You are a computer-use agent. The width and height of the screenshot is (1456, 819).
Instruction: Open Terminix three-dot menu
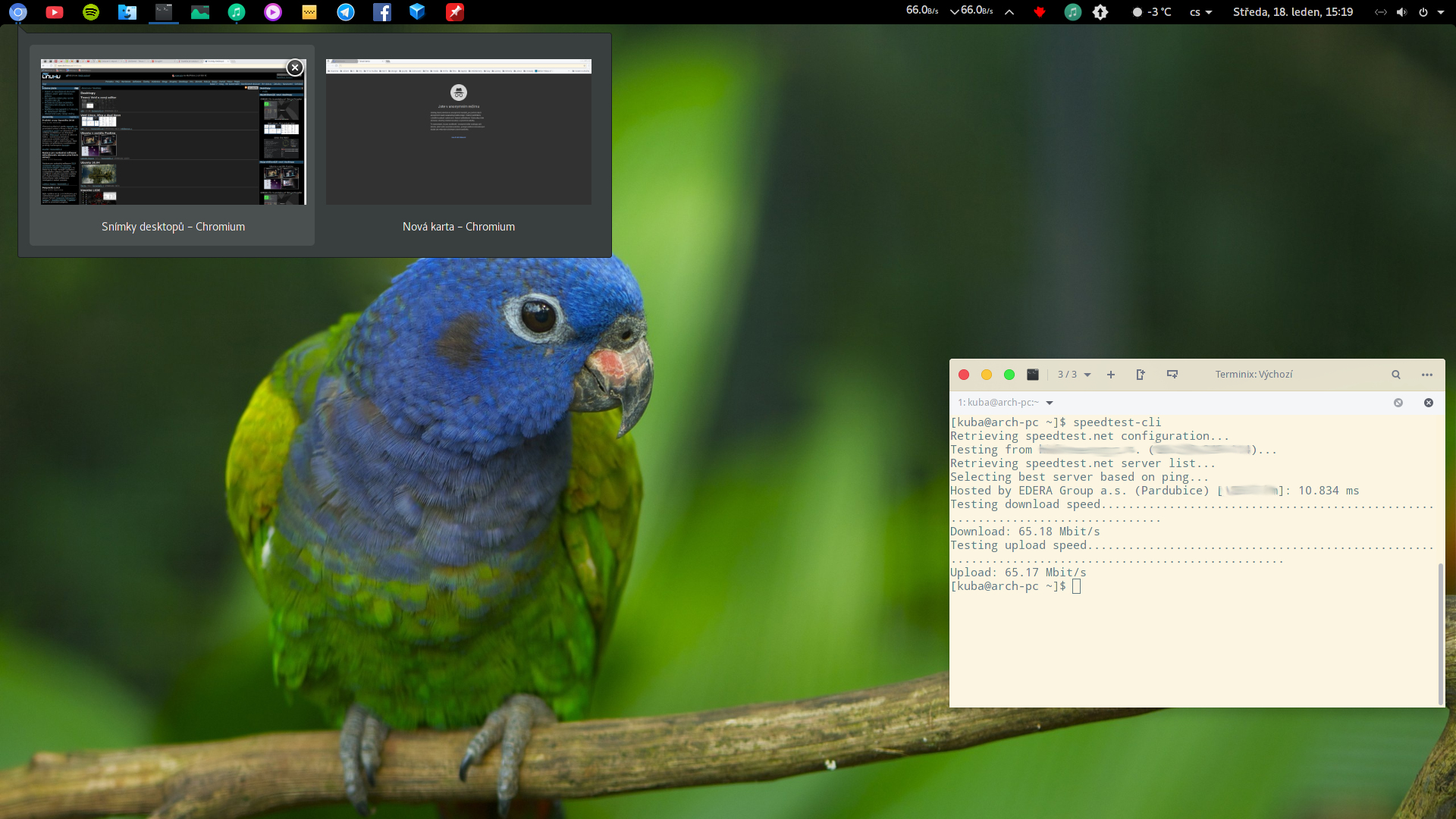point(1427,375)
